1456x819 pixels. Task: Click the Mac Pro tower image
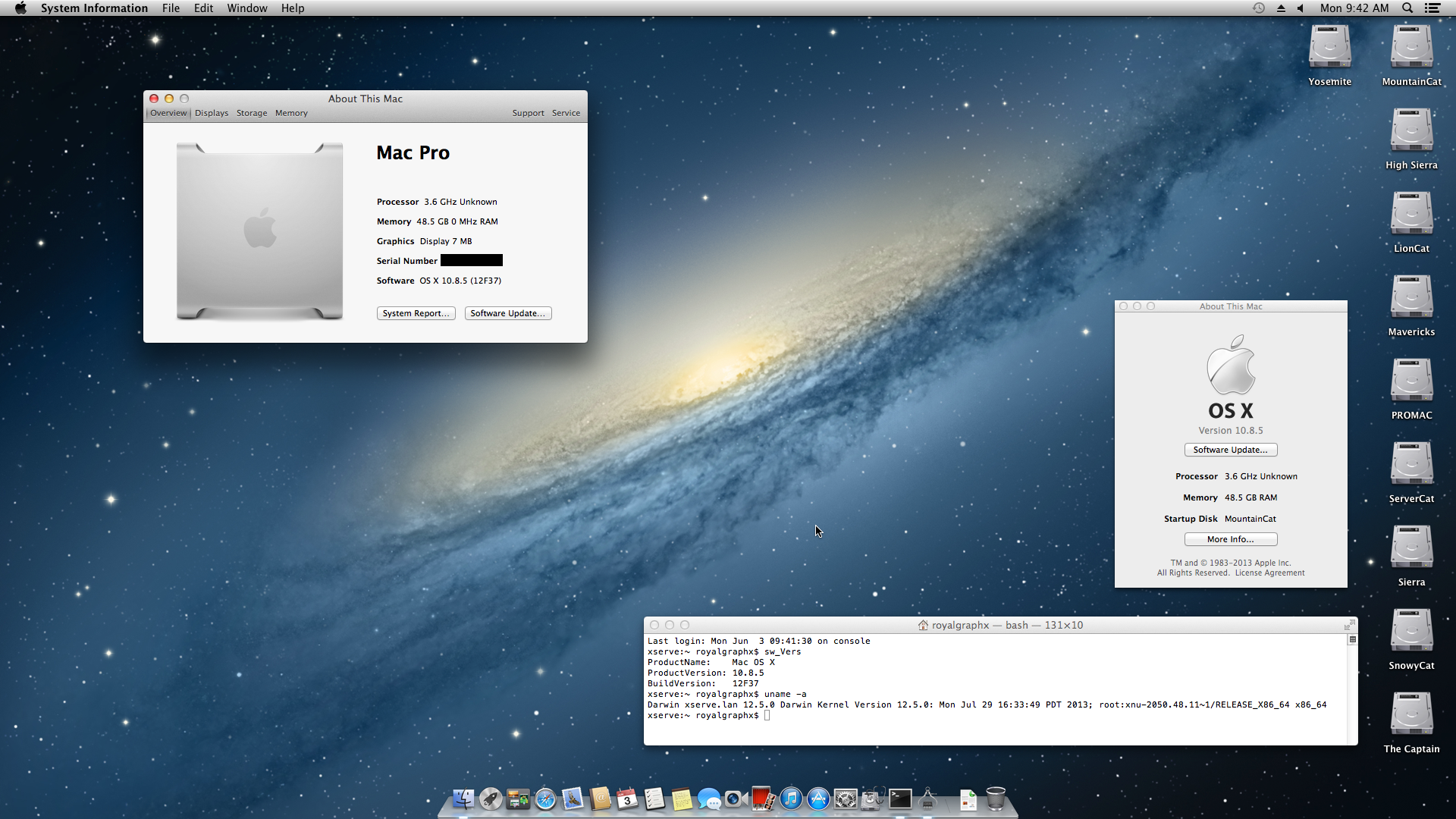pos(259,231)
